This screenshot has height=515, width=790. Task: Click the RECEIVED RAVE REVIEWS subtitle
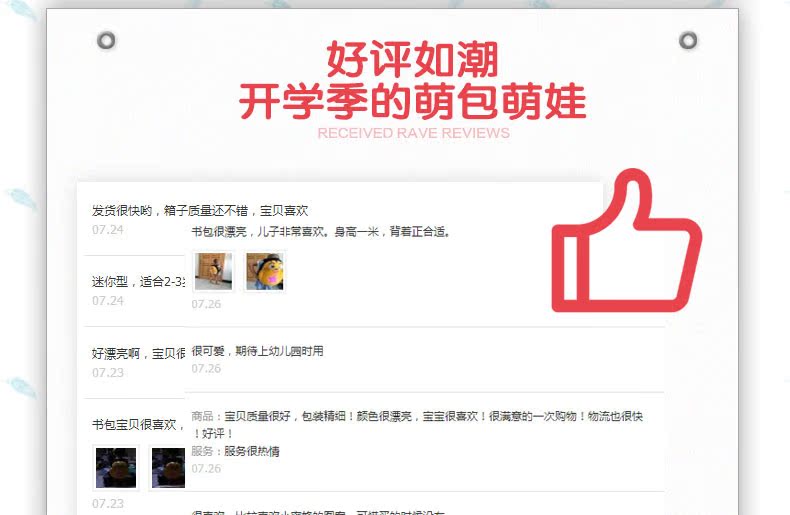(413, 133)
